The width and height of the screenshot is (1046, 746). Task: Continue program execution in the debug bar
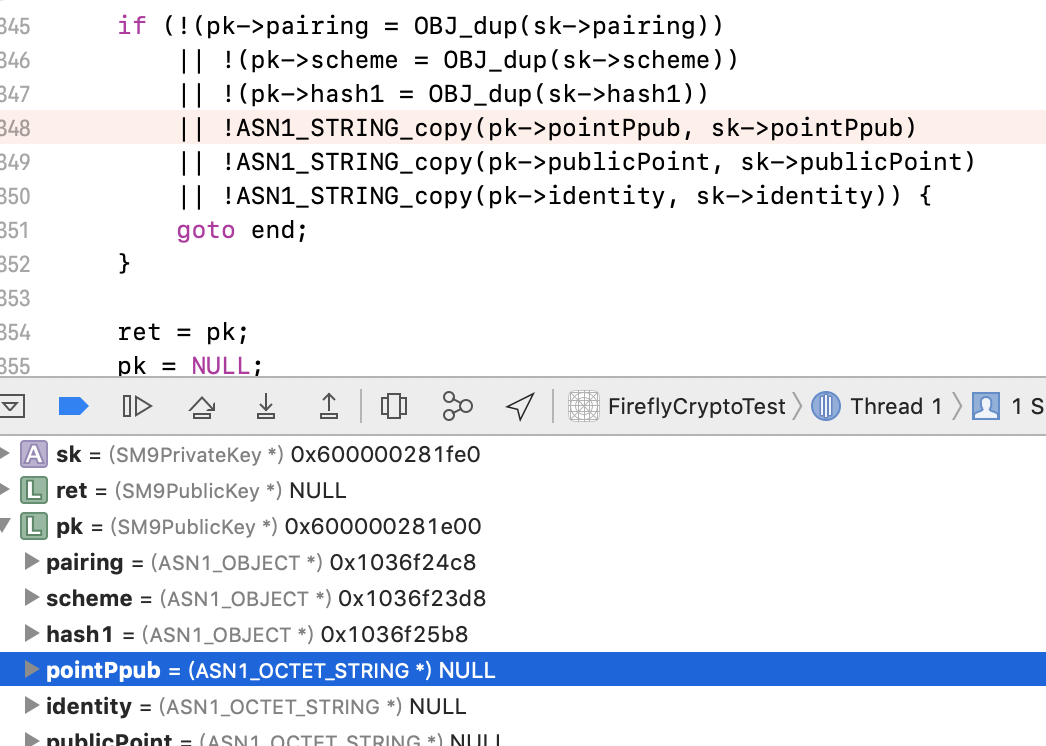click(x=137, y=406)
